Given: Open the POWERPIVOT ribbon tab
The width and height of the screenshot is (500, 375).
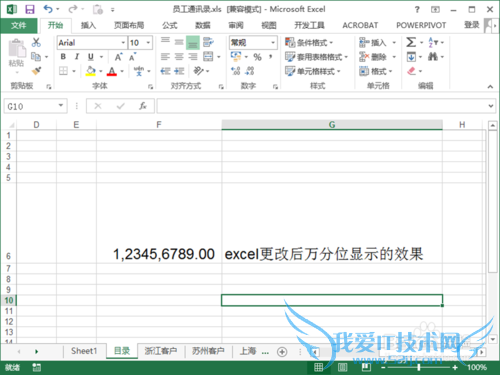Looking at the screenshot, I should (x=421, y=25).
